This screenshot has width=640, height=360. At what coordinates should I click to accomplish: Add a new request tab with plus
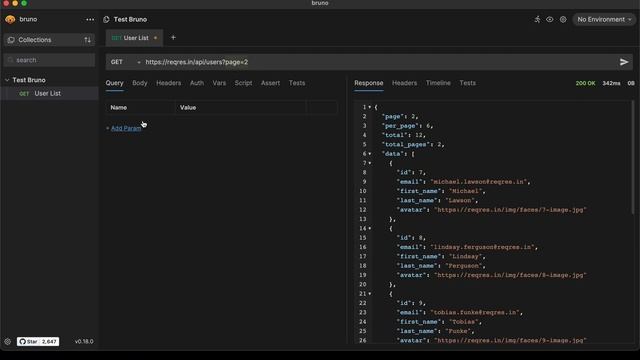click(x=173, y=38)
